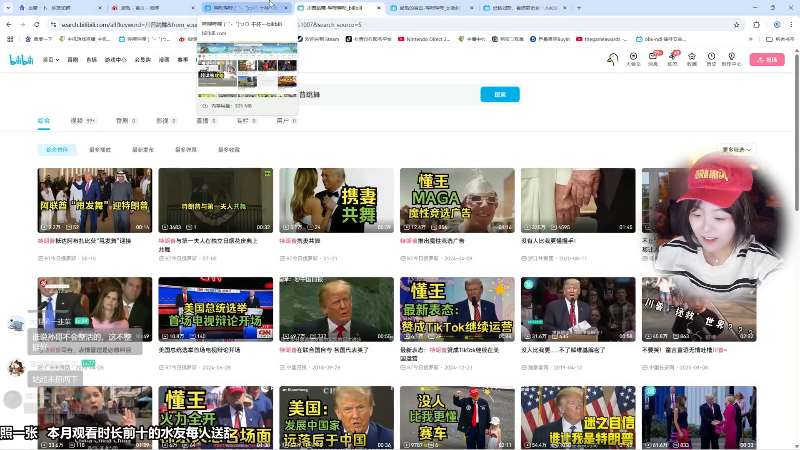Sort by 综合排序 filter pill
The image size is (800, 450).
tap(57, 149)
